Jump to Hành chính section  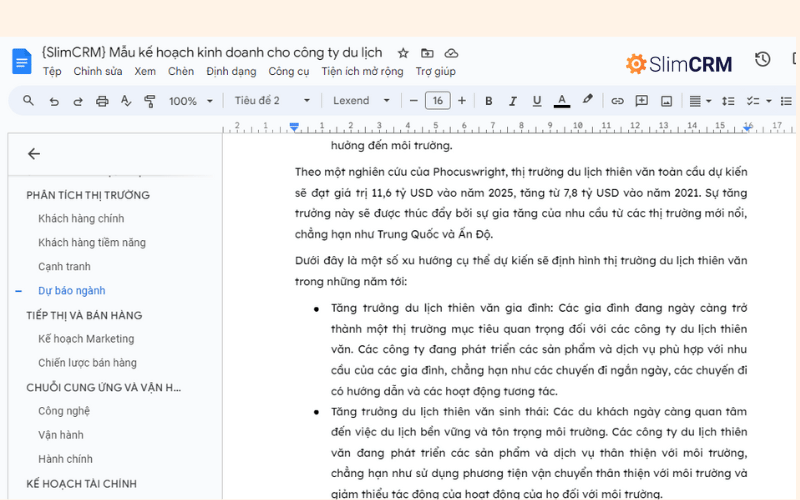point(65,459)
